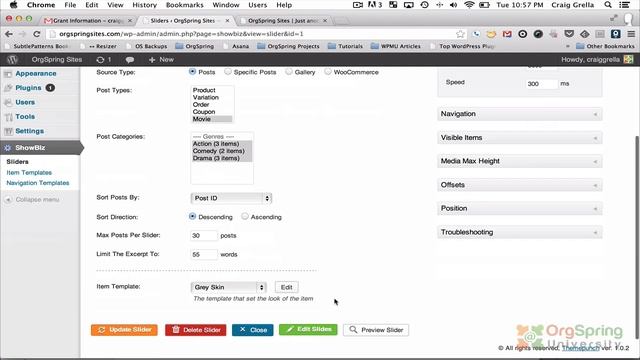Open the Time Machine menu bar icon
Screen dimensions: 640x360
click(x=424, y=5)
